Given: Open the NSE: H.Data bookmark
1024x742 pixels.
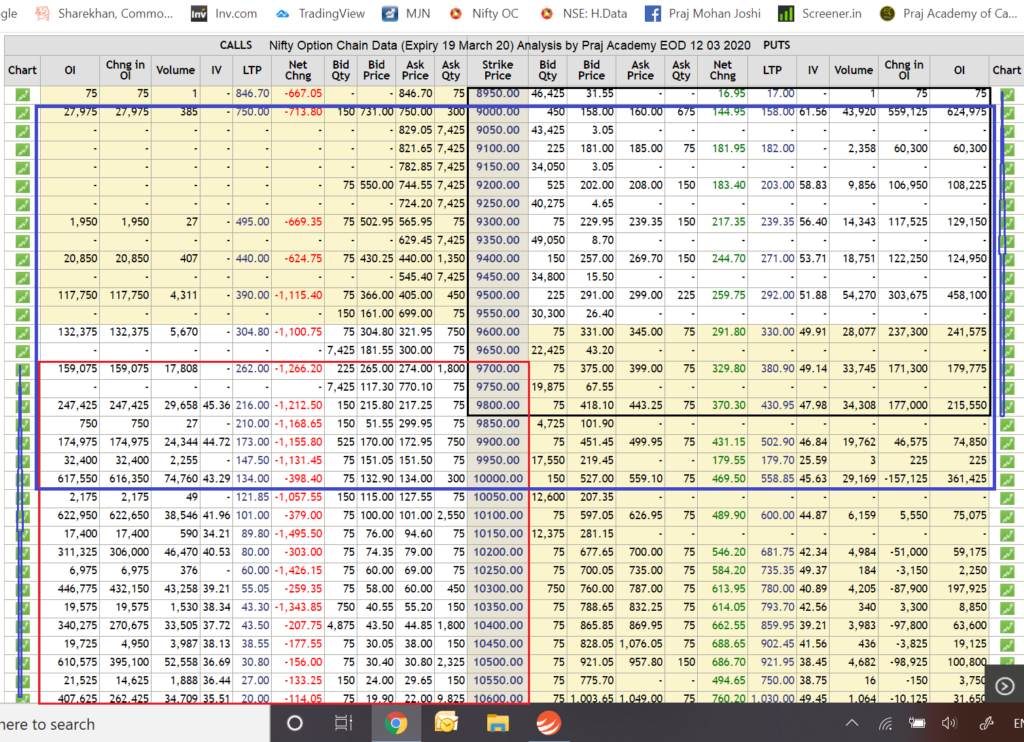Looking at the screenshot, I should click(x=584, y=13).
